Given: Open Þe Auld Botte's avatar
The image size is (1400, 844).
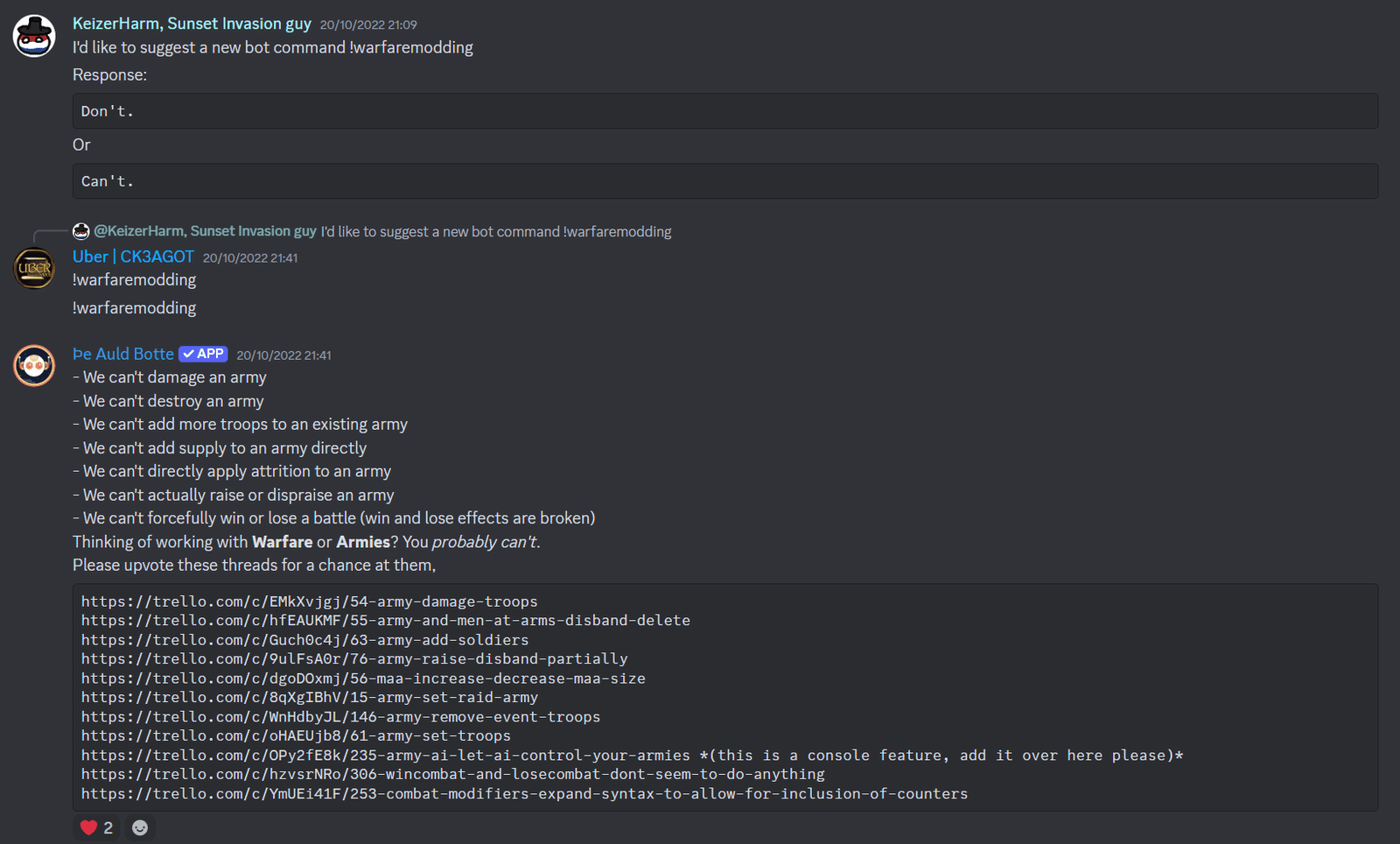Looking at the screenshot, I should (34, 365).
